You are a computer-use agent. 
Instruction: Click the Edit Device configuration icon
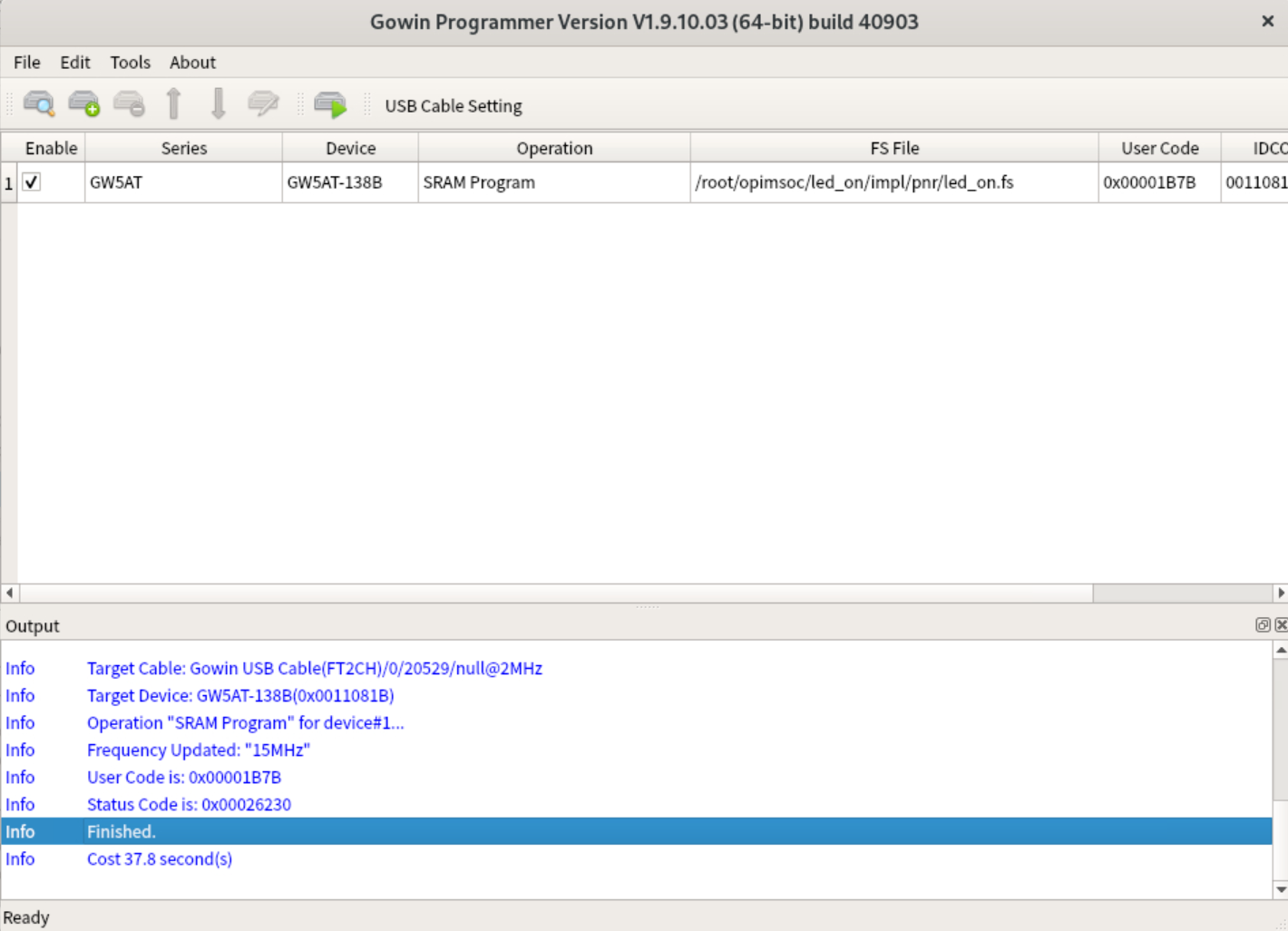coord(263,104)
